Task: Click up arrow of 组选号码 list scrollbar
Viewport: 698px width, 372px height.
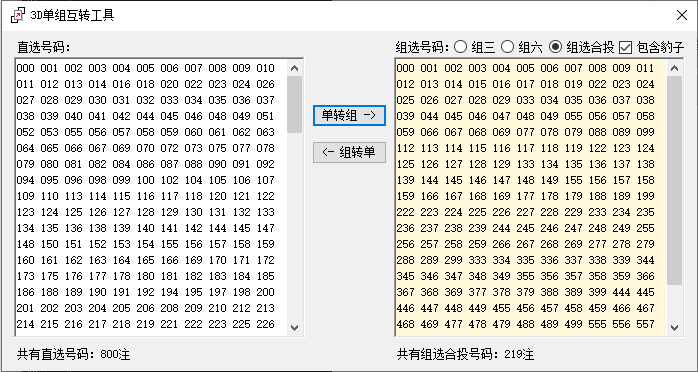Action: pos(674,68)
